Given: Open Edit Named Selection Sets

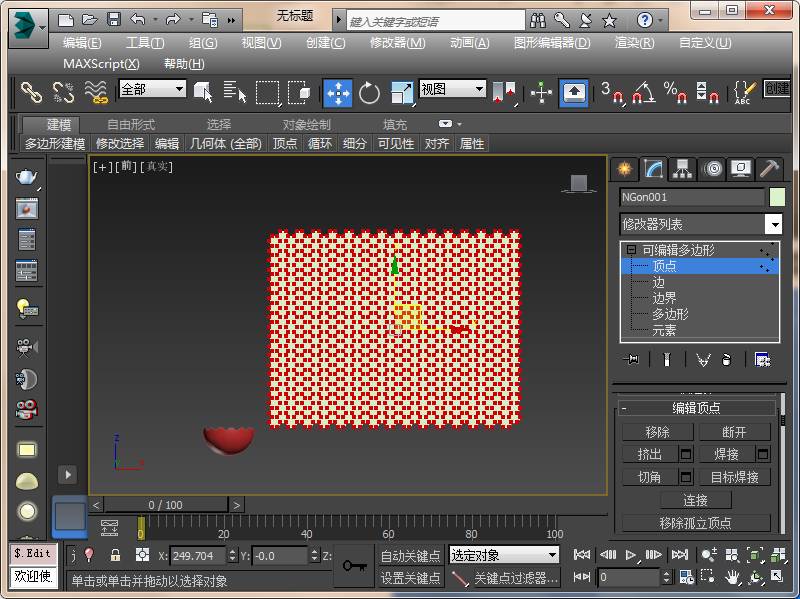Looking at the screenshot, I should 744,92.
